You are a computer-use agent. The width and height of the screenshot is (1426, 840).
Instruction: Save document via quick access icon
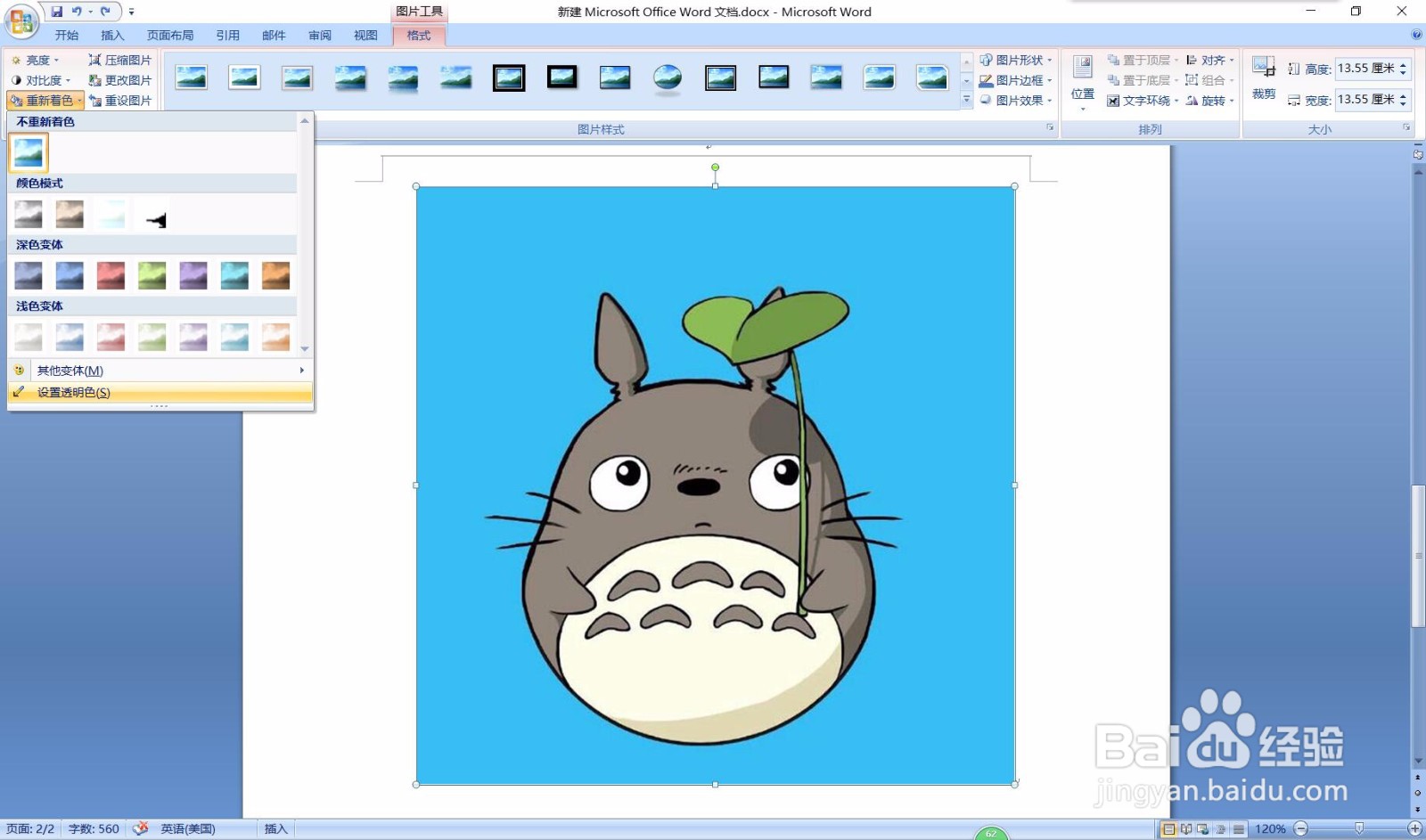tap(57, 12)
